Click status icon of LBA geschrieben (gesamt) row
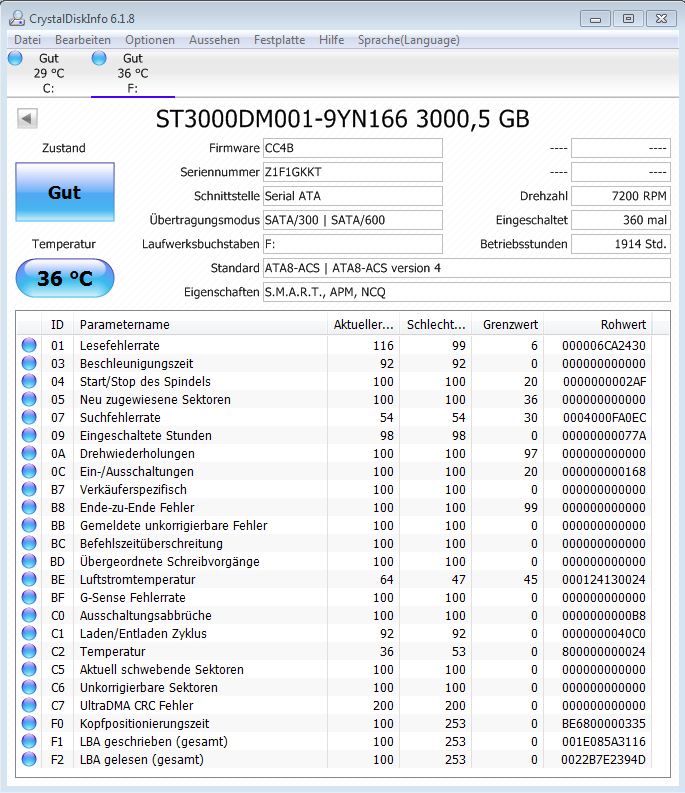Viewport: 685px width, 793px height. (29, 741)
